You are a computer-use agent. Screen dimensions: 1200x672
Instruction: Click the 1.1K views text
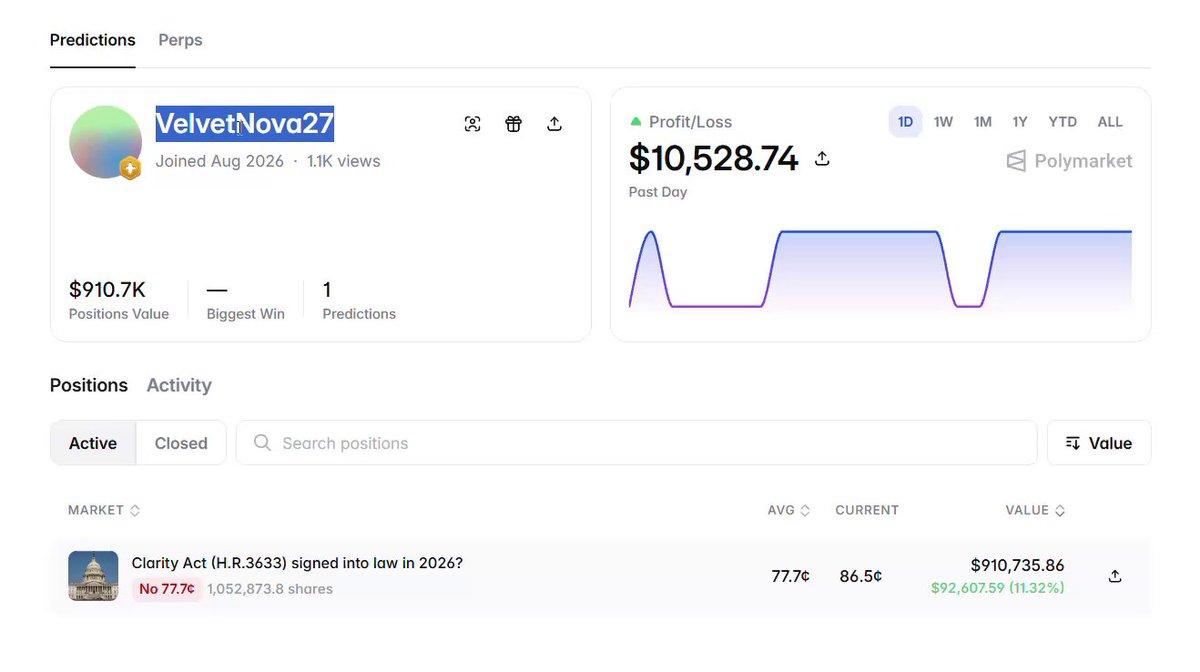(344, 161)
